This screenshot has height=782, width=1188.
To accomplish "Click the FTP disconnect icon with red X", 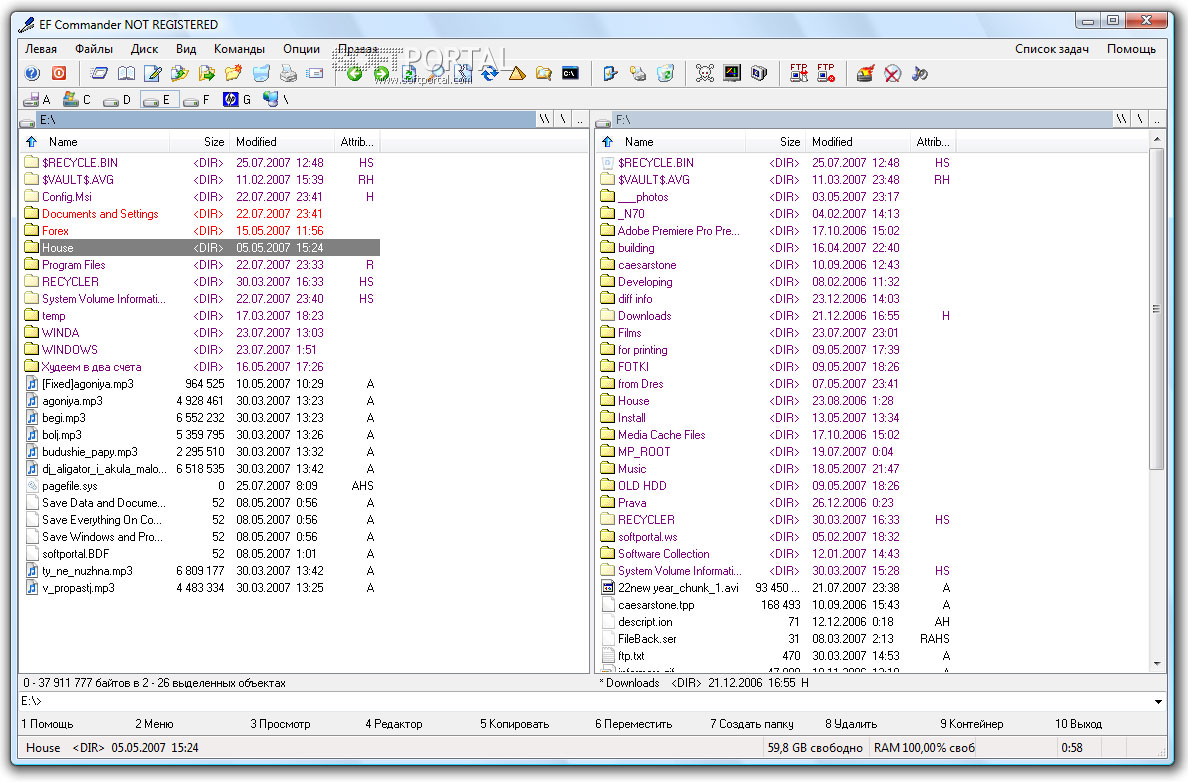I will pyautogui.click(x=826, y=74).
